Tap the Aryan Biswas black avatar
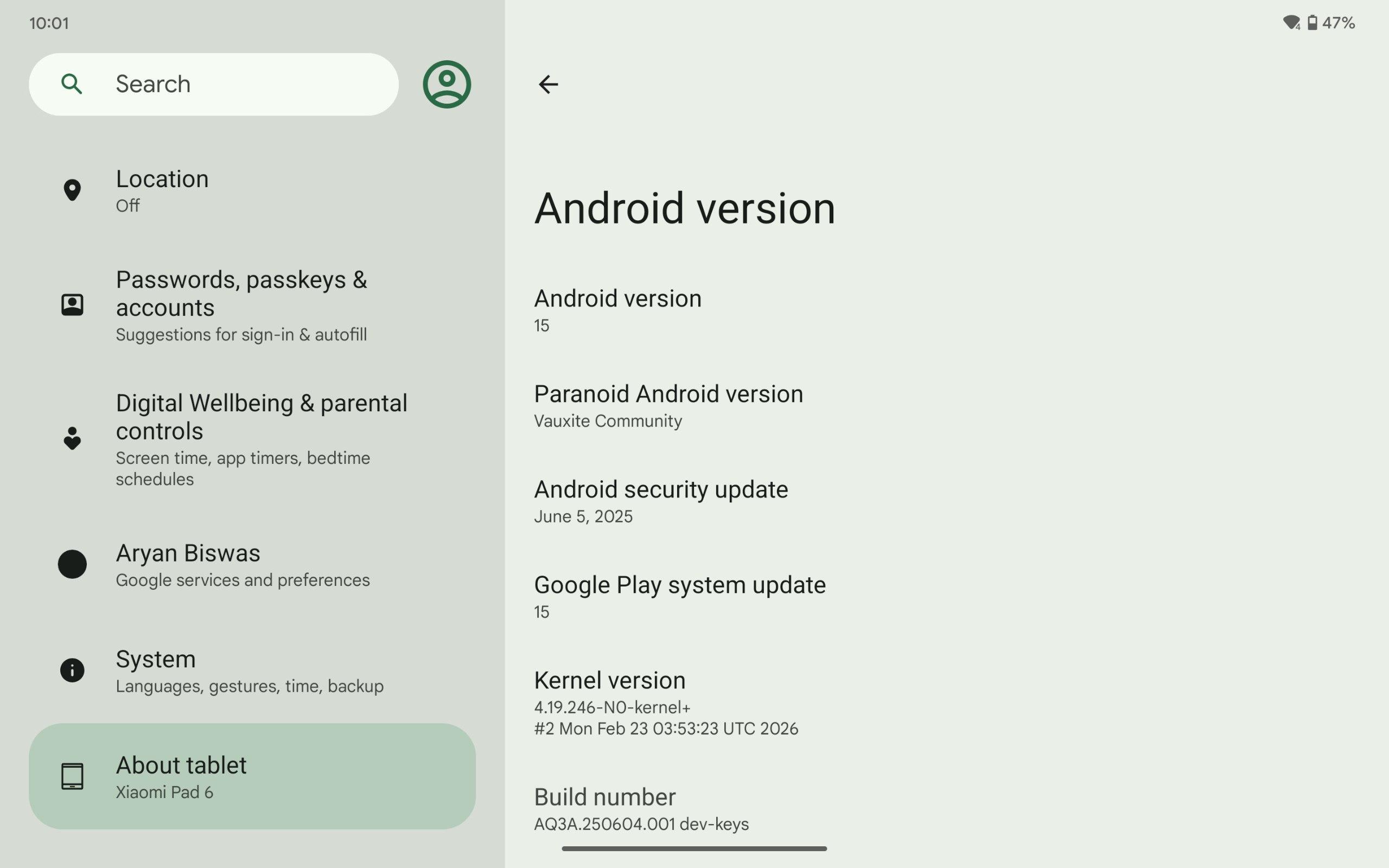 tap(72, 564)
